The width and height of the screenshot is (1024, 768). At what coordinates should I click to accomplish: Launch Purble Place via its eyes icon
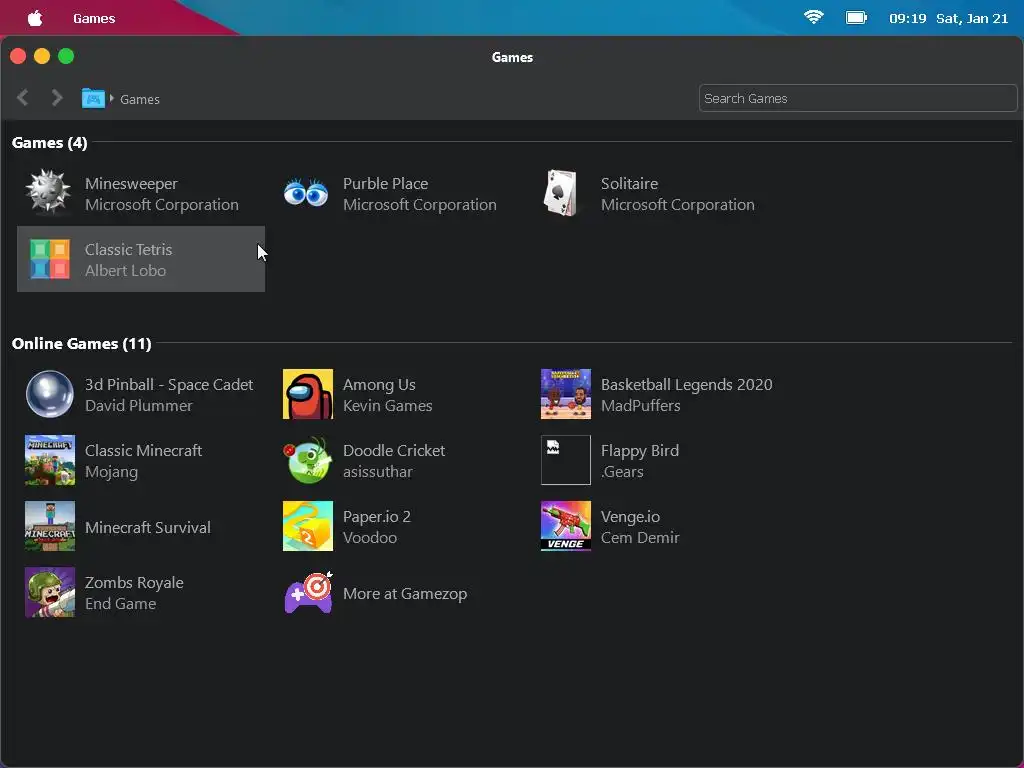click(306, 193)
